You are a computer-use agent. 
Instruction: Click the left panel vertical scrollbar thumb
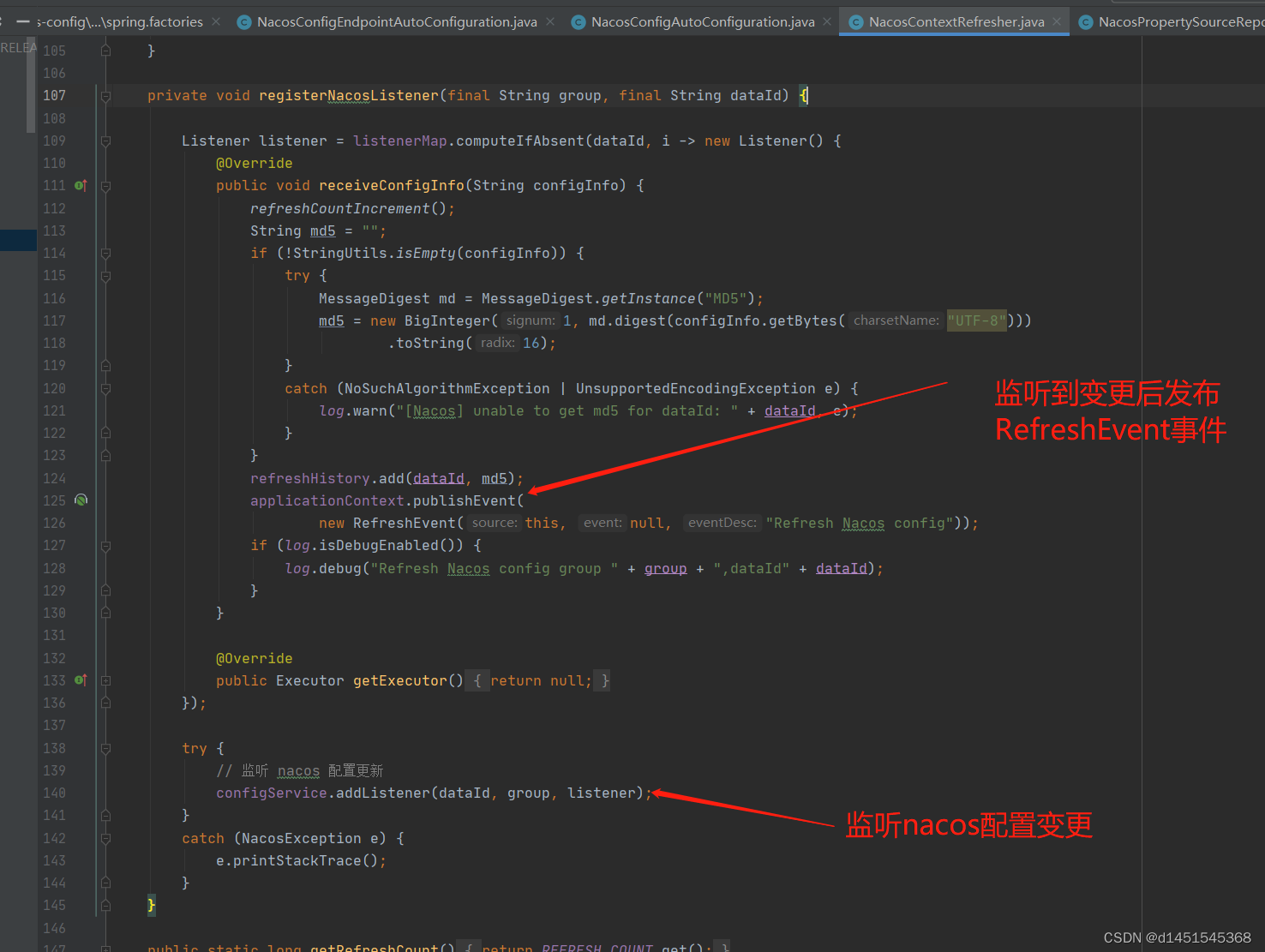point(31,86)
